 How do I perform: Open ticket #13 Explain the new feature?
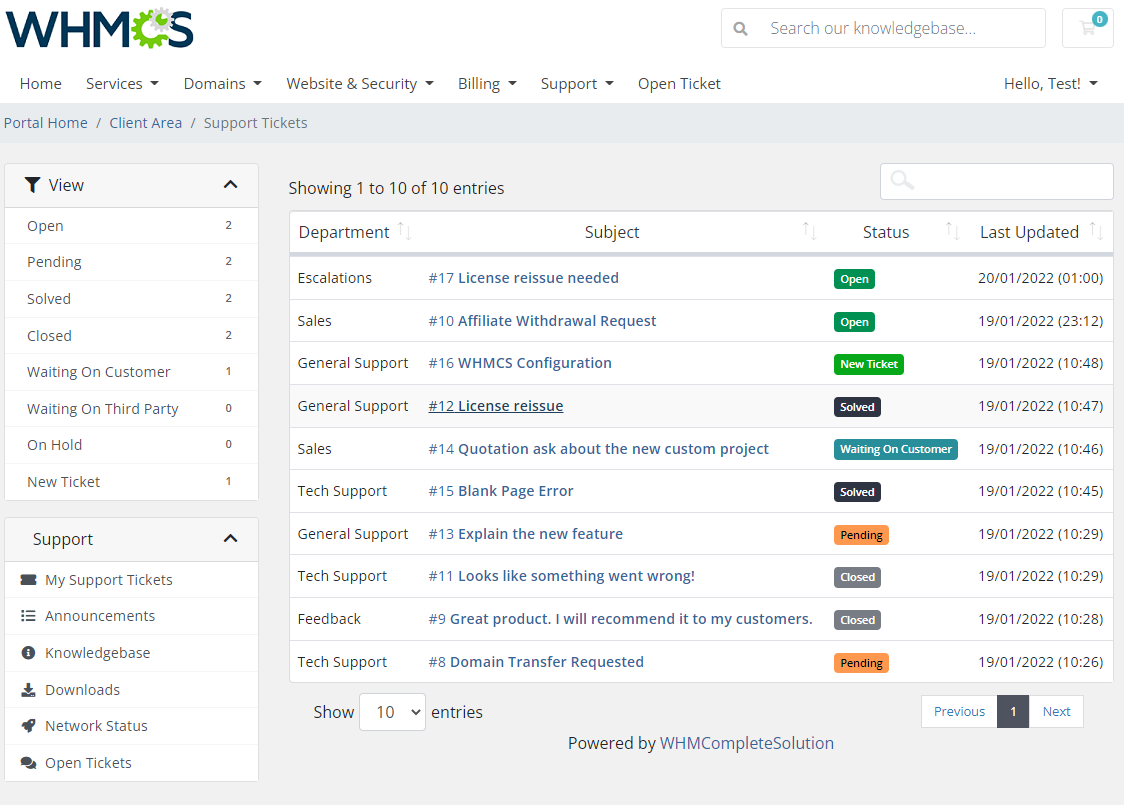[525, 534]
